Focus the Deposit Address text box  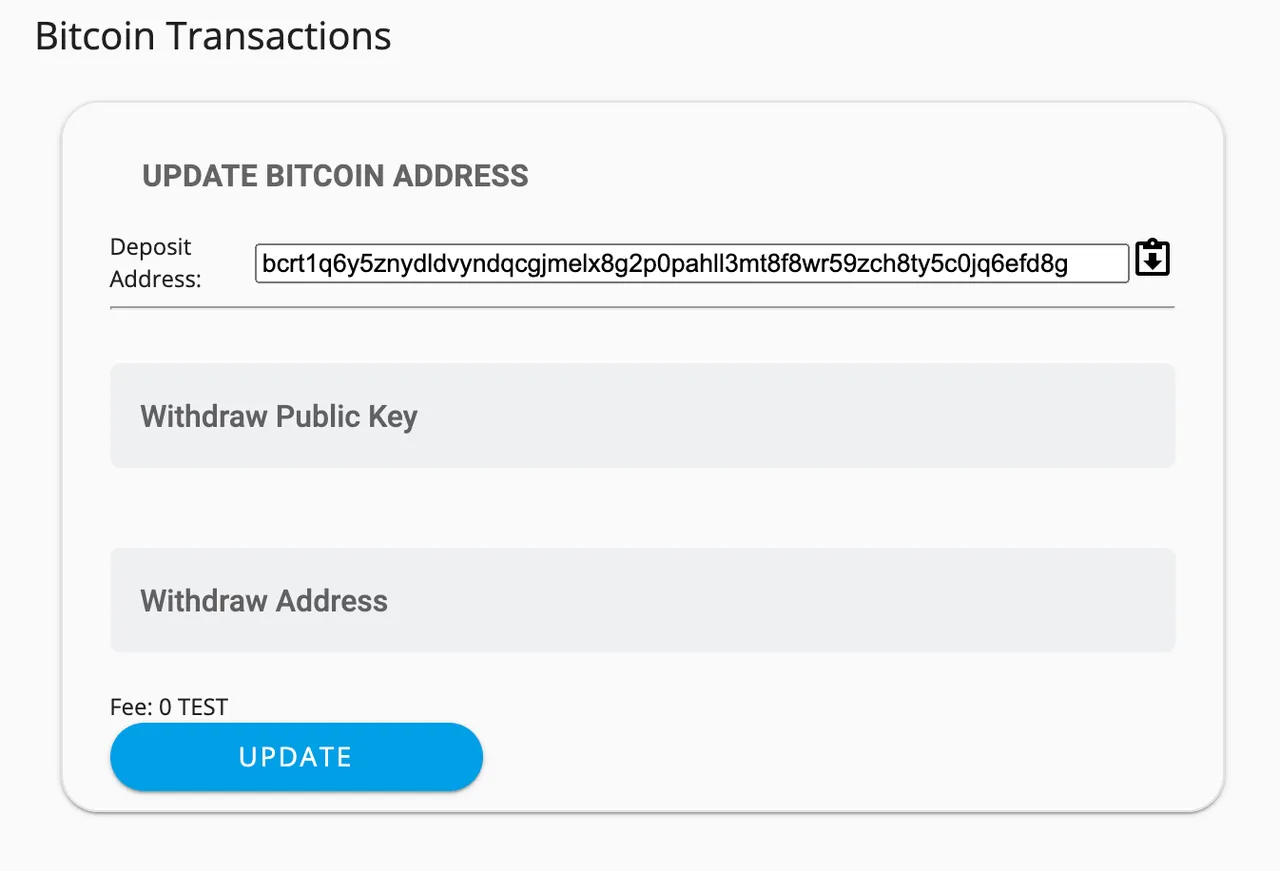692,263
